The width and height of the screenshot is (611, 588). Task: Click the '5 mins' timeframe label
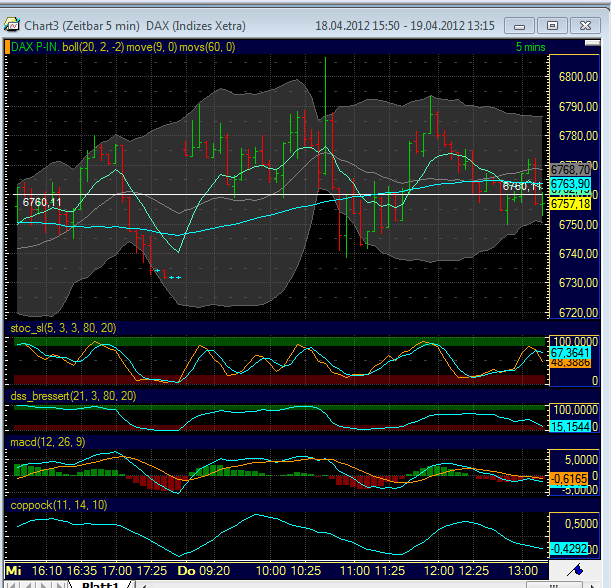point(530,47)
